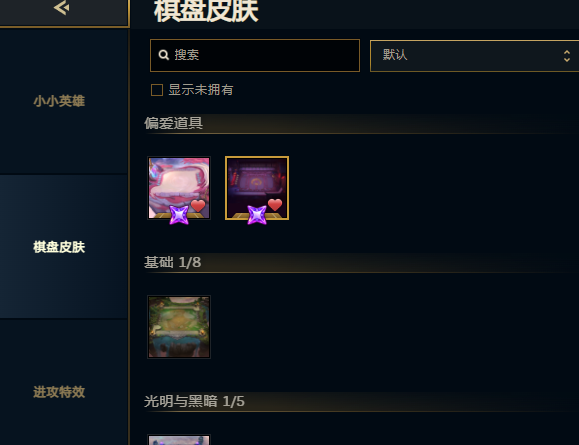
Task: Open the 进攻特效 tab
Action: (59, 392)
